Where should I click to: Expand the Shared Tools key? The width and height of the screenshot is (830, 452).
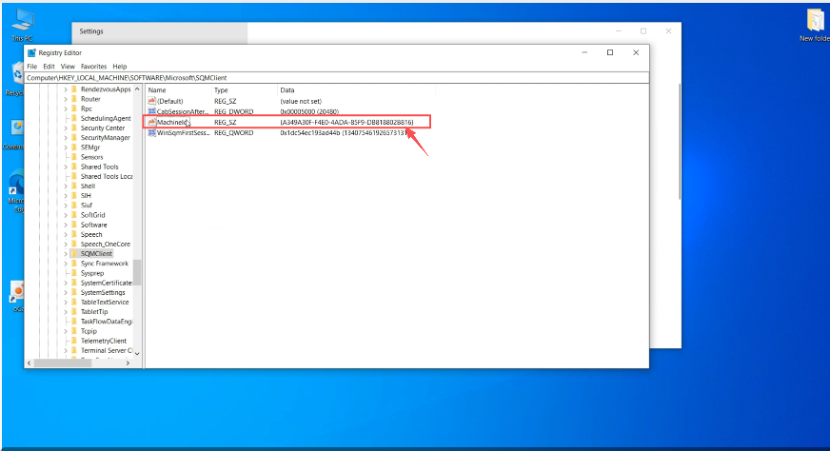pyautogui.click(x=66, y=167)
